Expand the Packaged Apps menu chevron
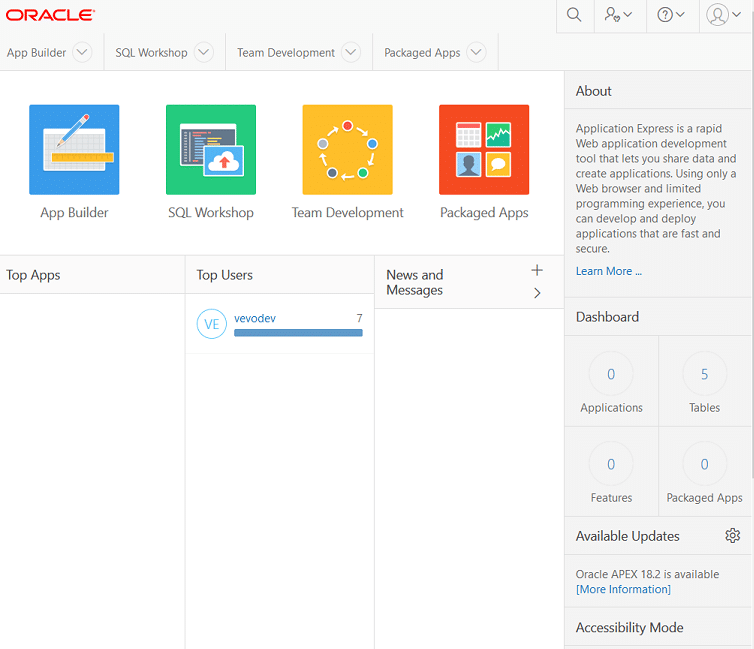Viewport: 754px width, 649px height. click(477, 52)
